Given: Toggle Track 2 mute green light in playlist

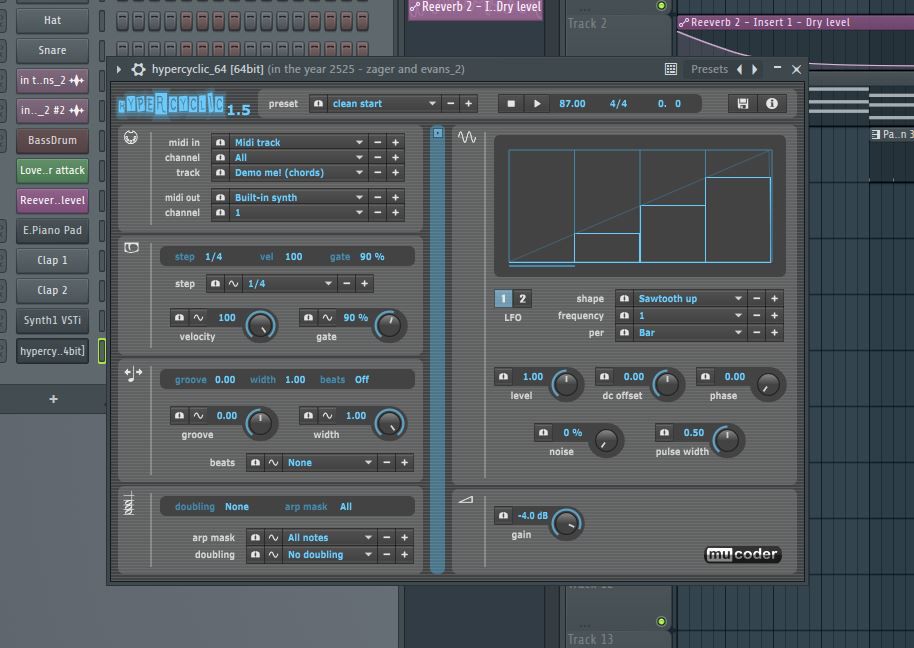Looking at the screenshot, I should point(661,6).
